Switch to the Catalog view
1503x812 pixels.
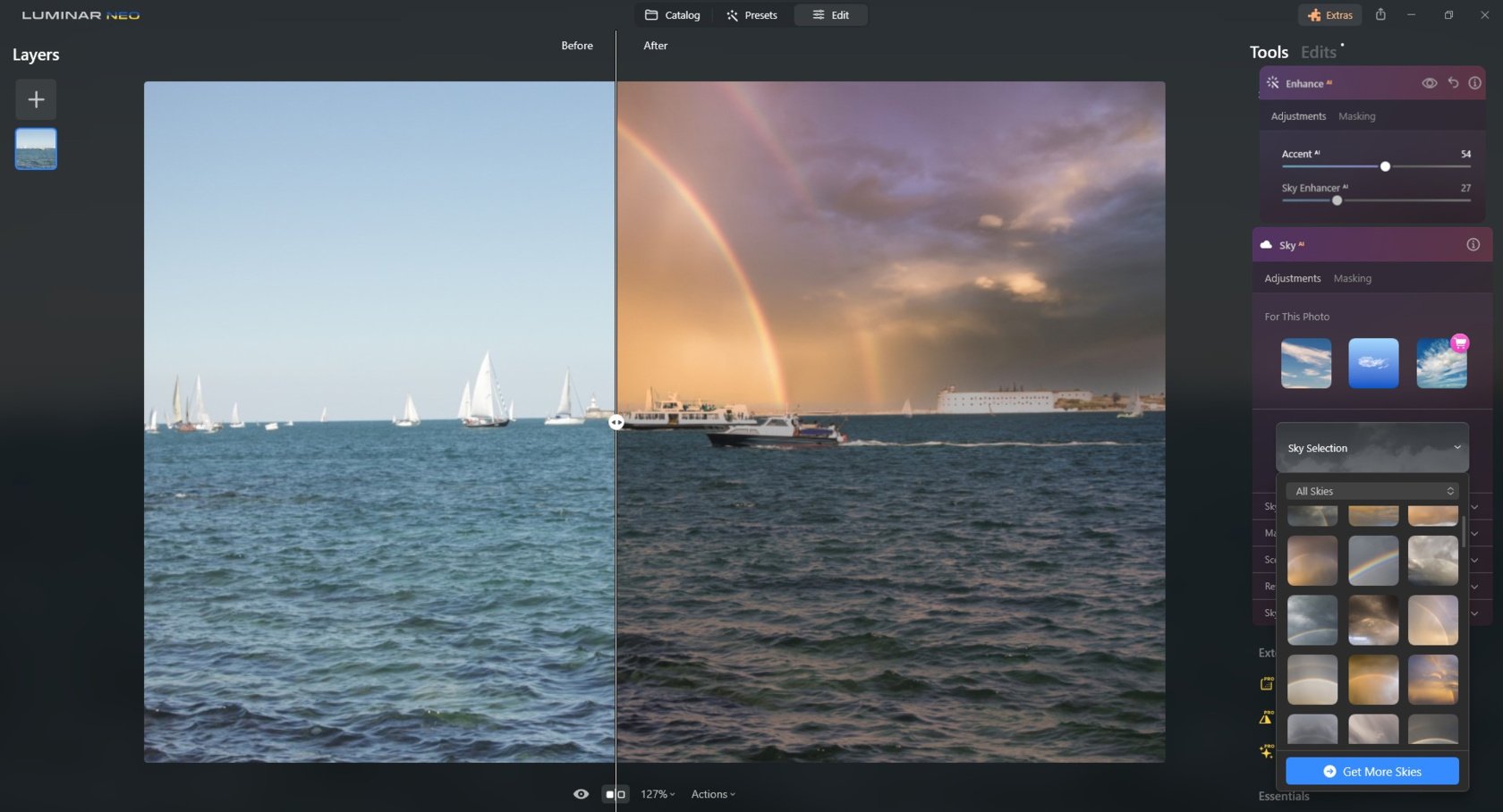pyautogui.click(x=674, y=14)
